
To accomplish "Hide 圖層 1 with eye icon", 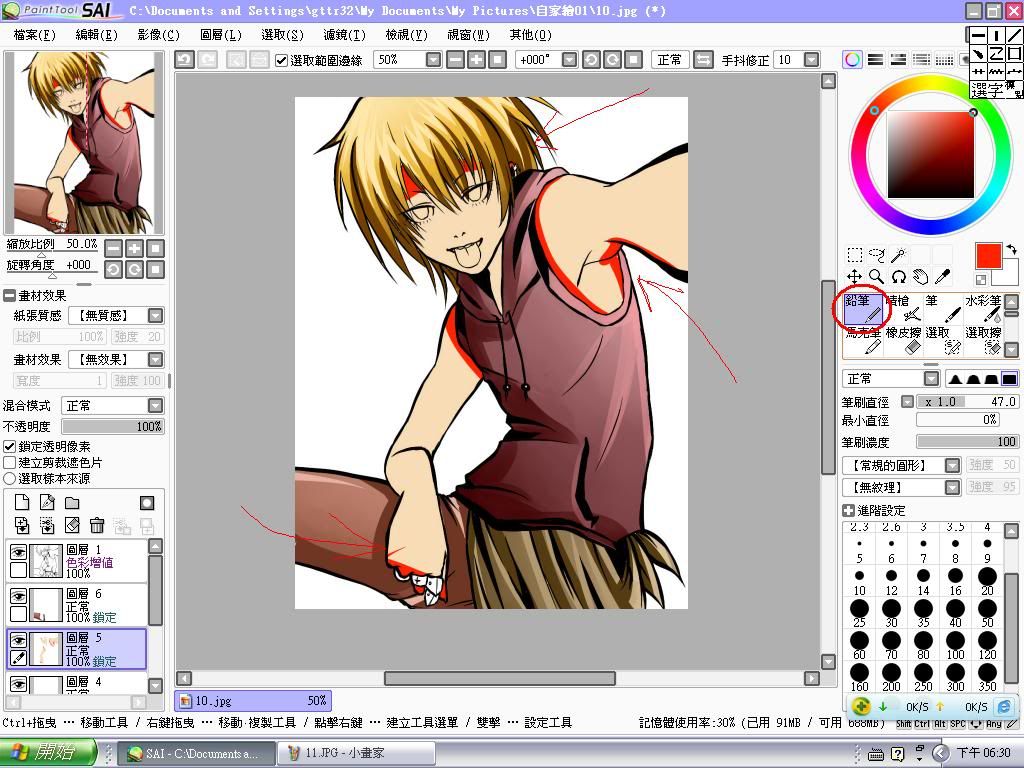I will pyautogui.click(x=19, y=552).
